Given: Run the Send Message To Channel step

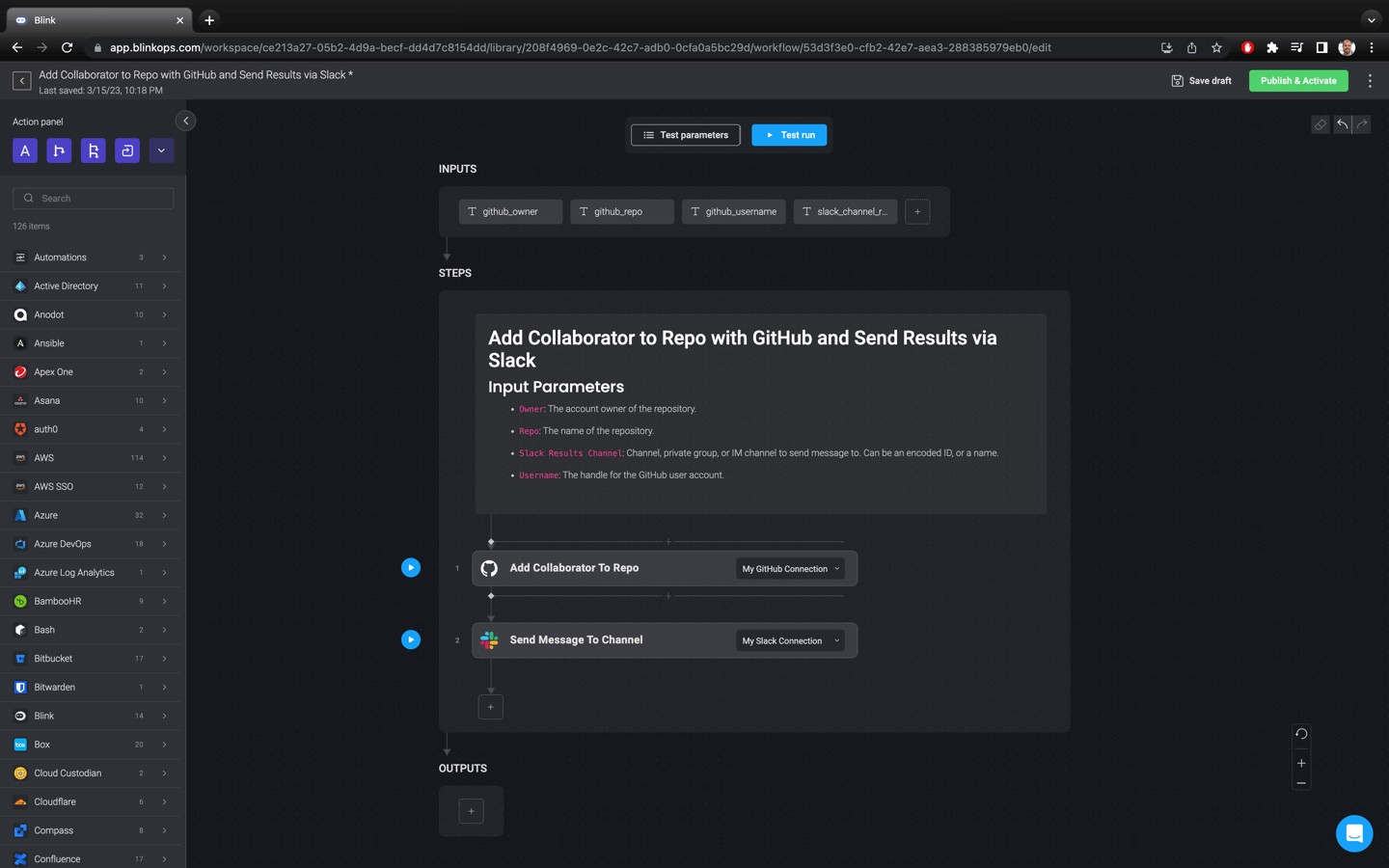Looking at the screenshot, I should pos(411,639).
